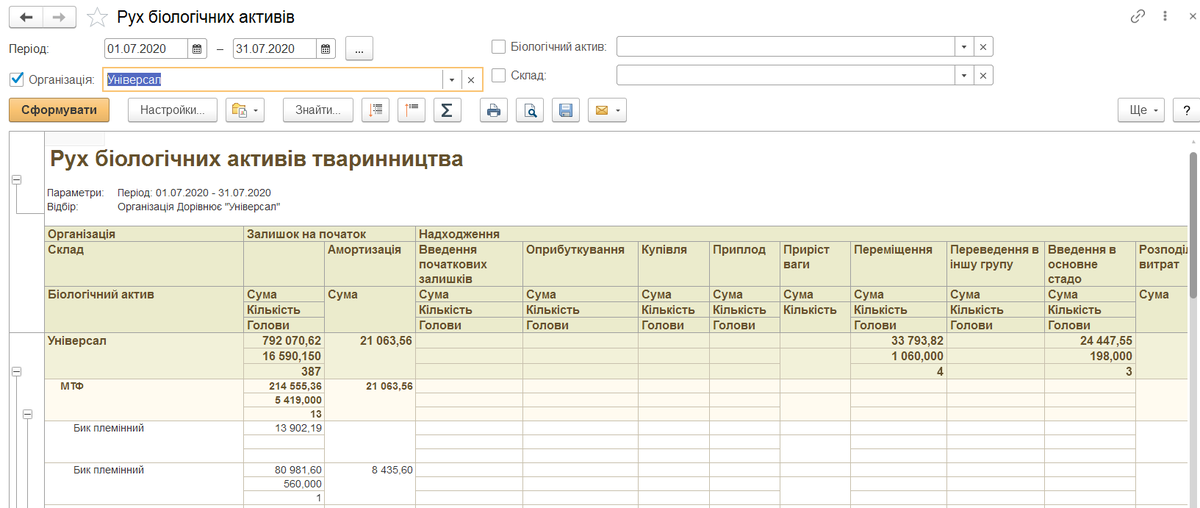Viewport: 1200px width, 508px height.
Task: Open calendar for start date 01.07.2020
Action: tap(197, 48)
